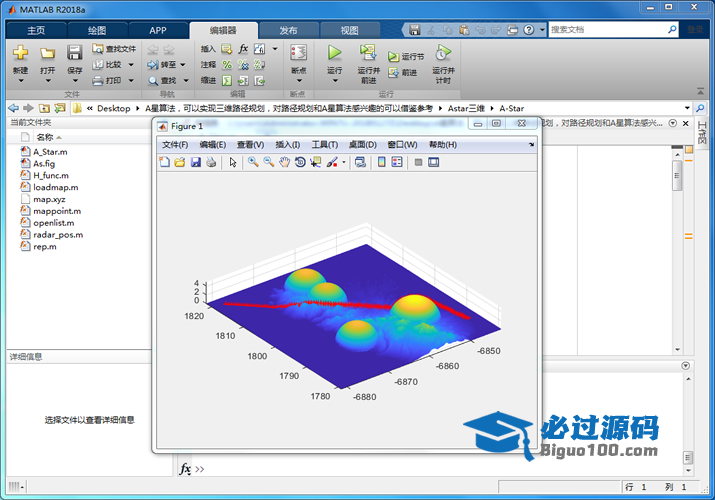The width and height of the screenshot is (715, 500).
Task: Expand the Breakpoints (断点) dropdown
Action: (298, 82)
